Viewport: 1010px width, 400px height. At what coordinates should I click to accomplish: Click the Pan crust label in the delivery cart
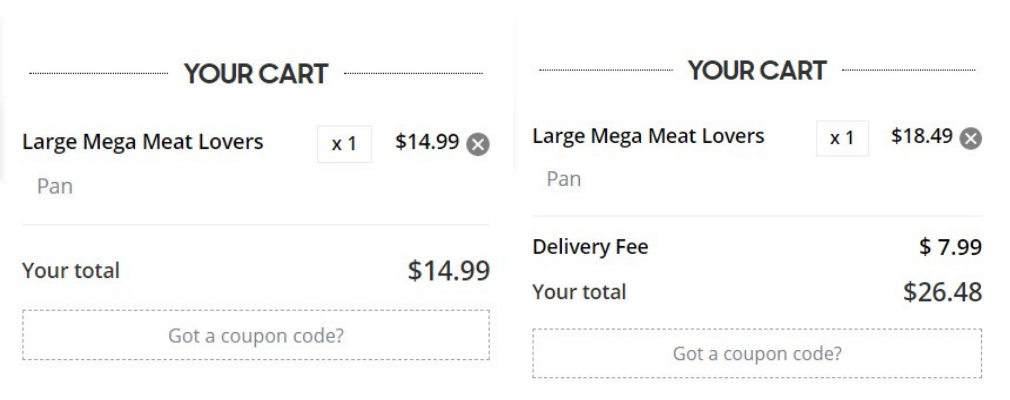tap(563, 179)
